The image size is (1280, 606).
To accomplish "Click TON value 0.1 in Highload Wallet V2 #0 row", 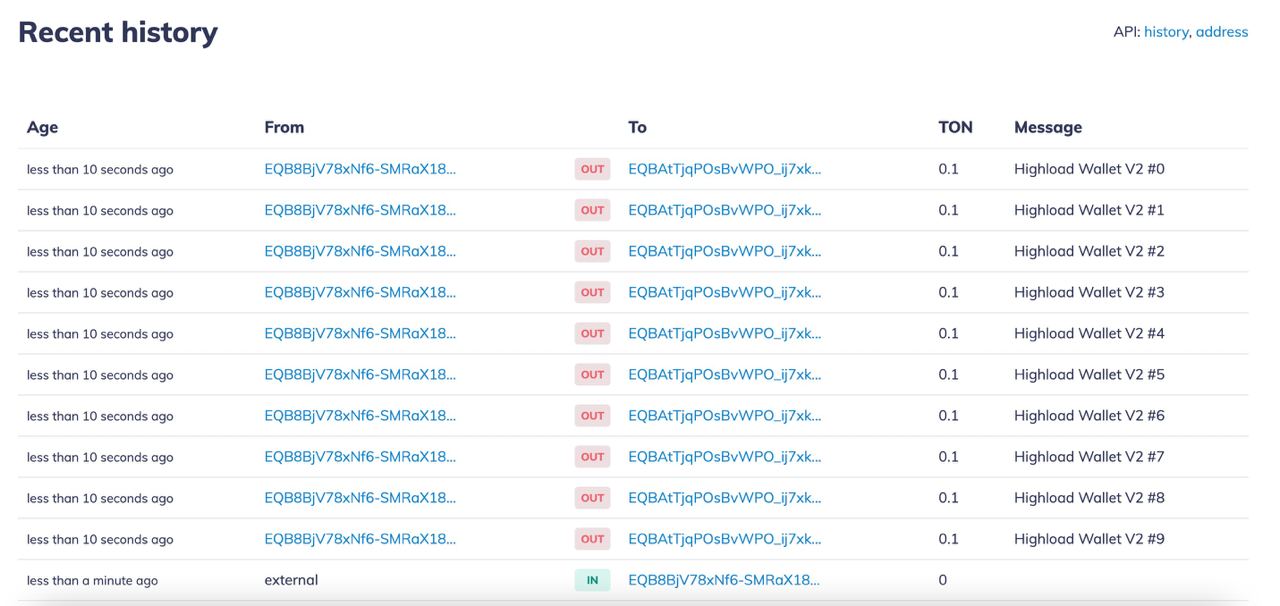I will (x=948, y=169).
